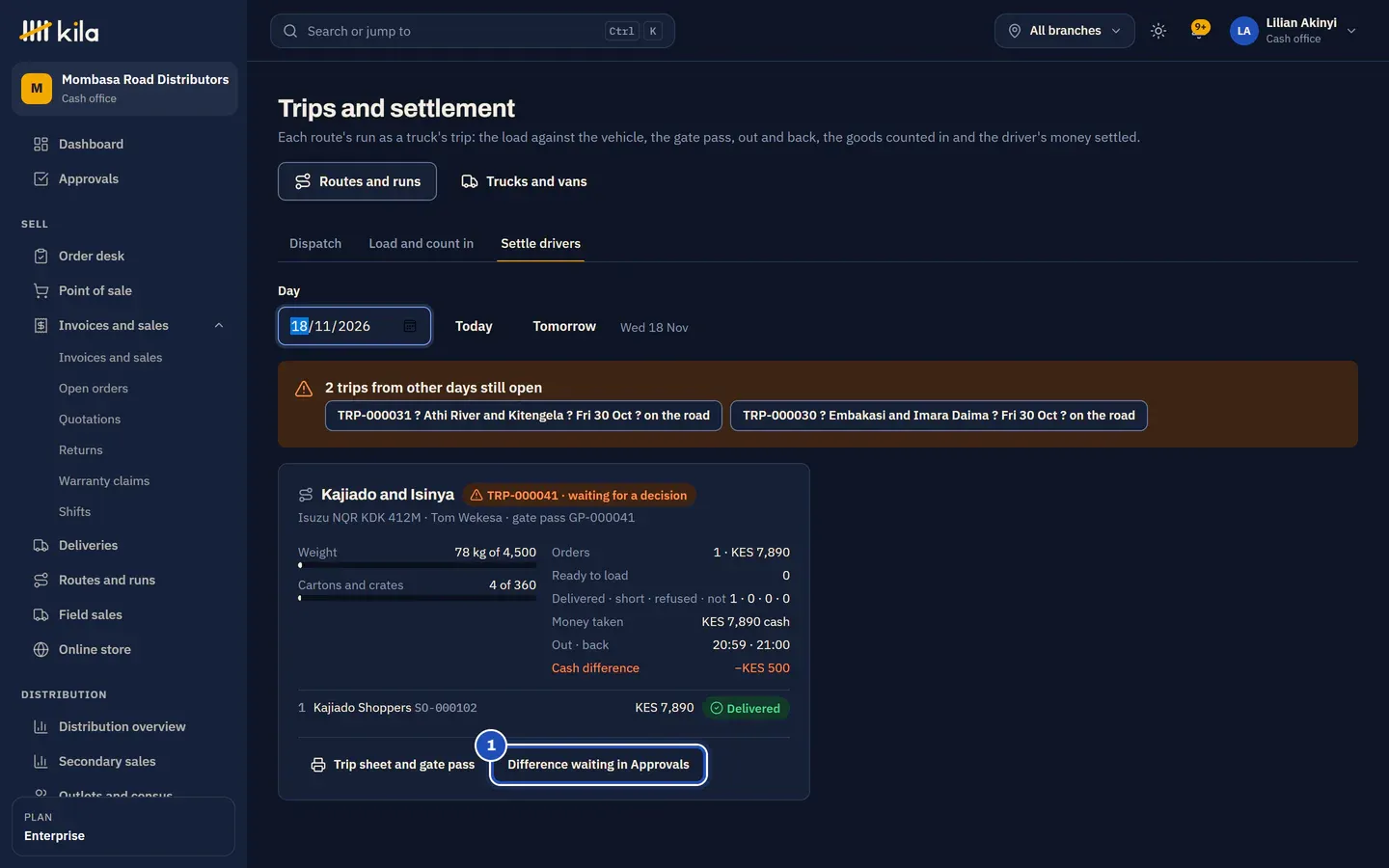Viewport: 1389px width, 868px height.
Task: Open trip TRP-000031 Athi River and Kitengela
Action: (524, 416)
